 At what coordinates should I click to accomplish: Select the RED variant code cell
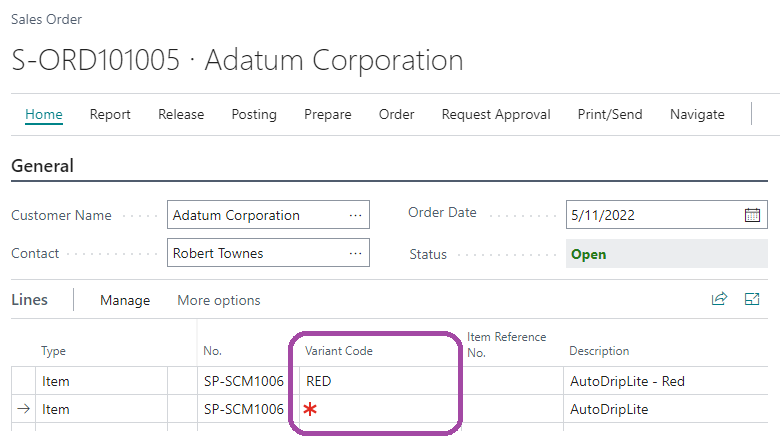(x=375, y=381)
